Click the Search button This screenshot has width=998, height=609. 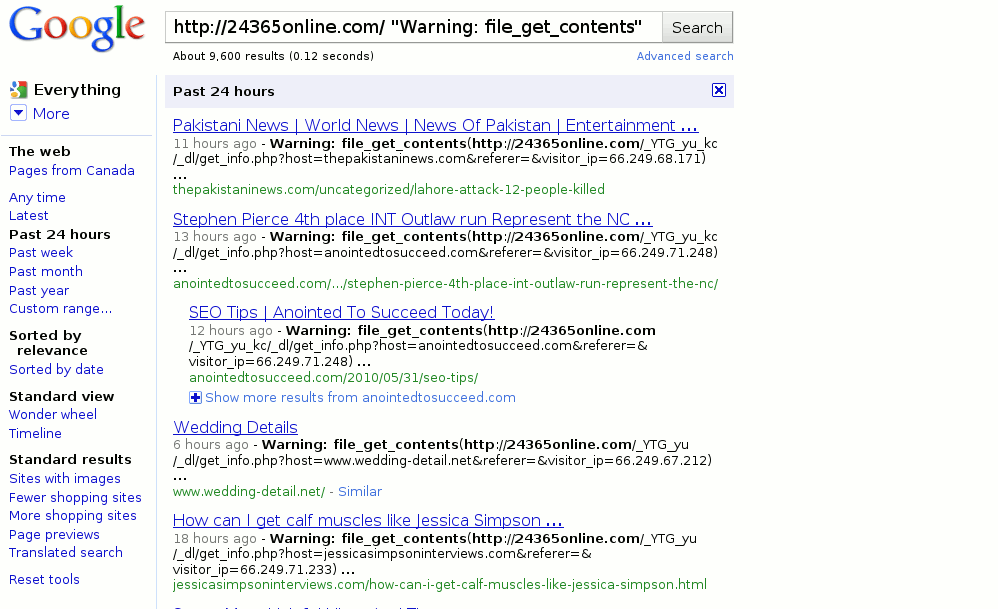[x=698, y=27]
